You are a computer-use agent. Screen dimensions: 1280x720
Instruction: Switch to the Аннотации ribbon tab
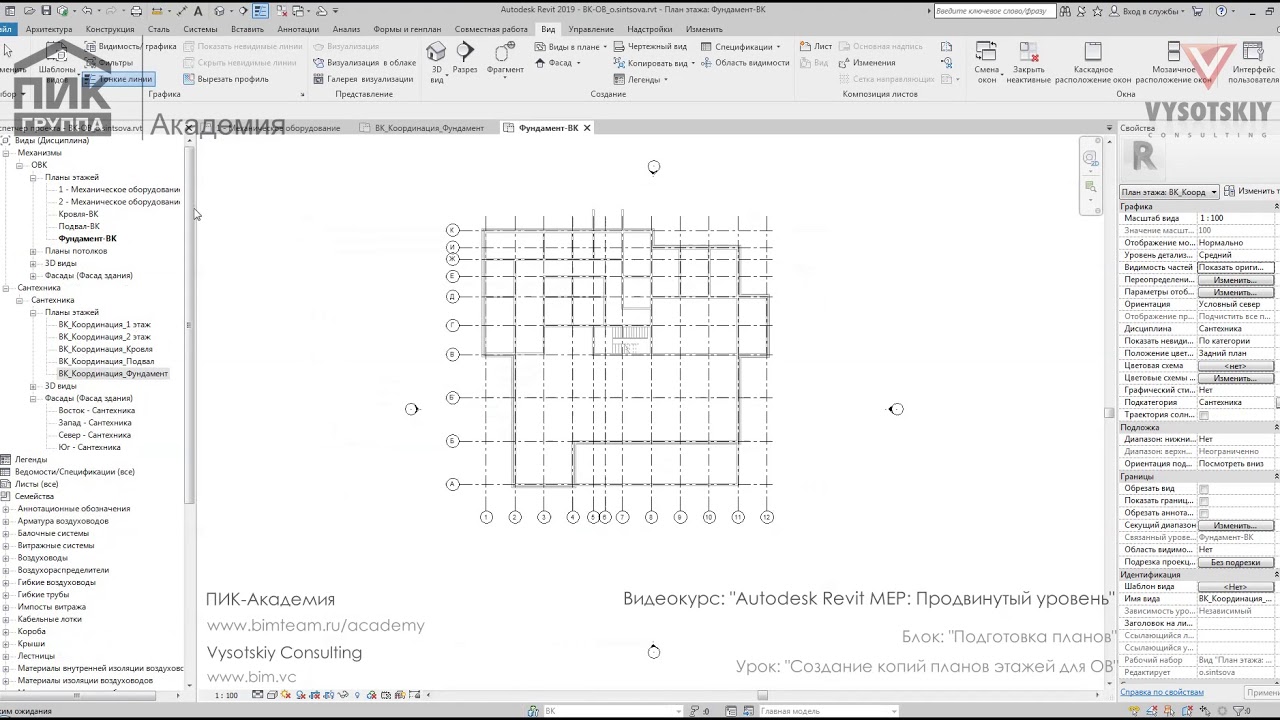click(x=298, y=29)
